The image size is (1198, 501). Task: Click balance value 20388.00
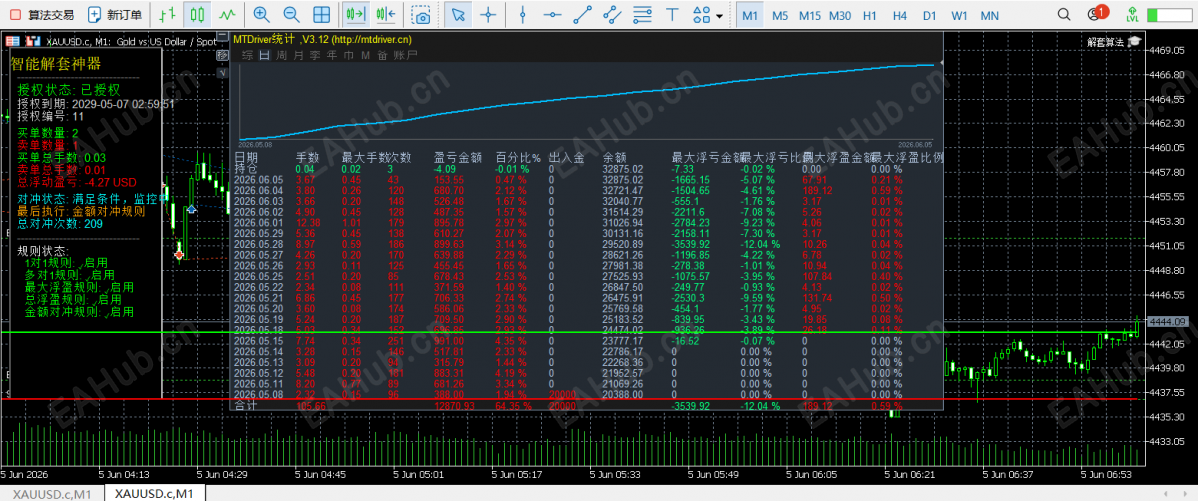pos(623,394)
